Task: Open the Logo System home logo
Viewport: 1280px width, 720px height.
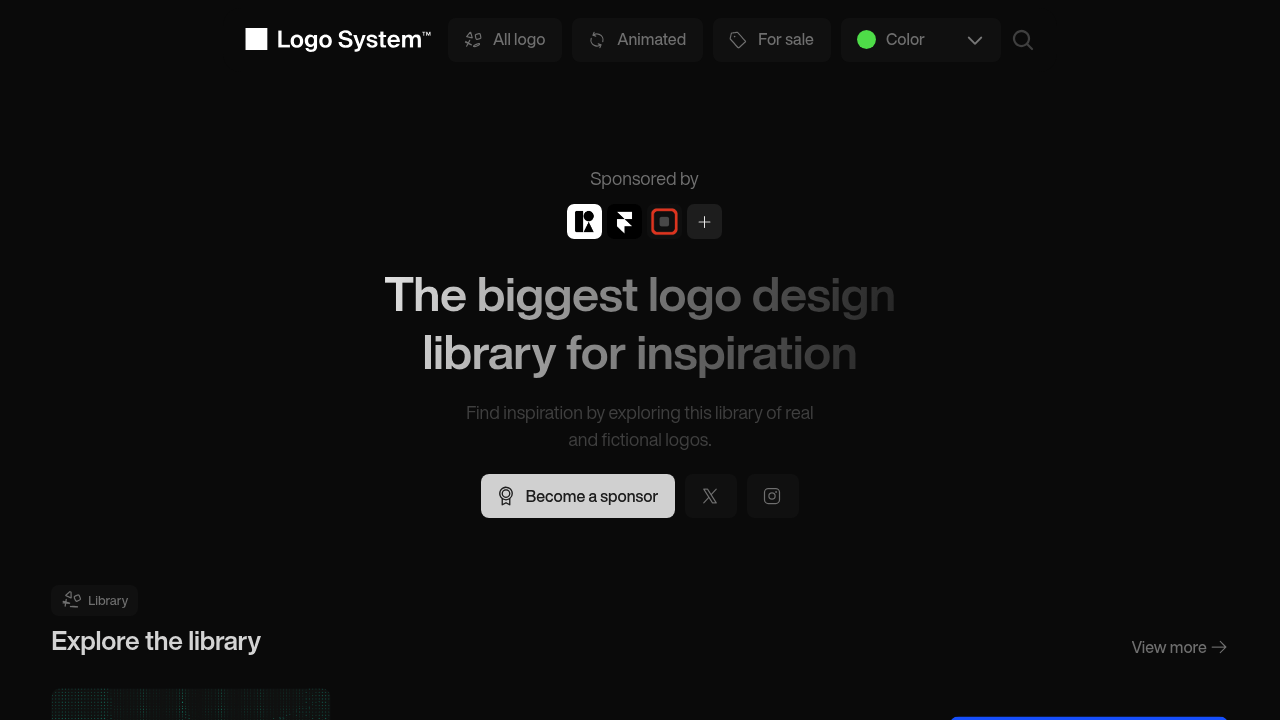Action: tap(337, 40)
